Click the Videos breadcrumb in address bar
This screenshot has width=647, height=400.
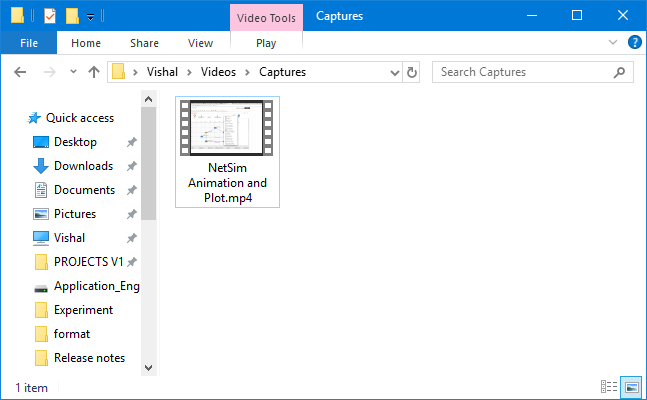tap(218, 72)
